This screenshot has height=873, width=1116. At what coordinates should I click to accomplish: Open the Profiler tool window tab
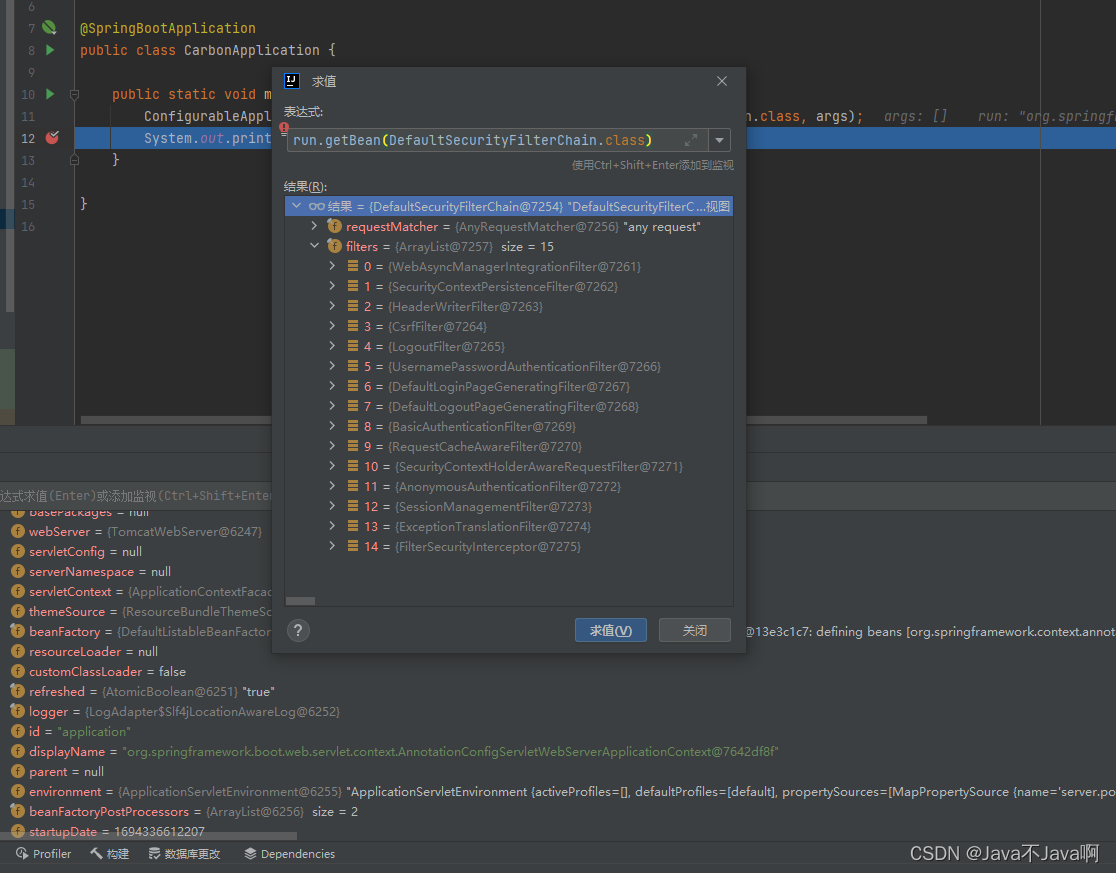click(x=43, y=853)
